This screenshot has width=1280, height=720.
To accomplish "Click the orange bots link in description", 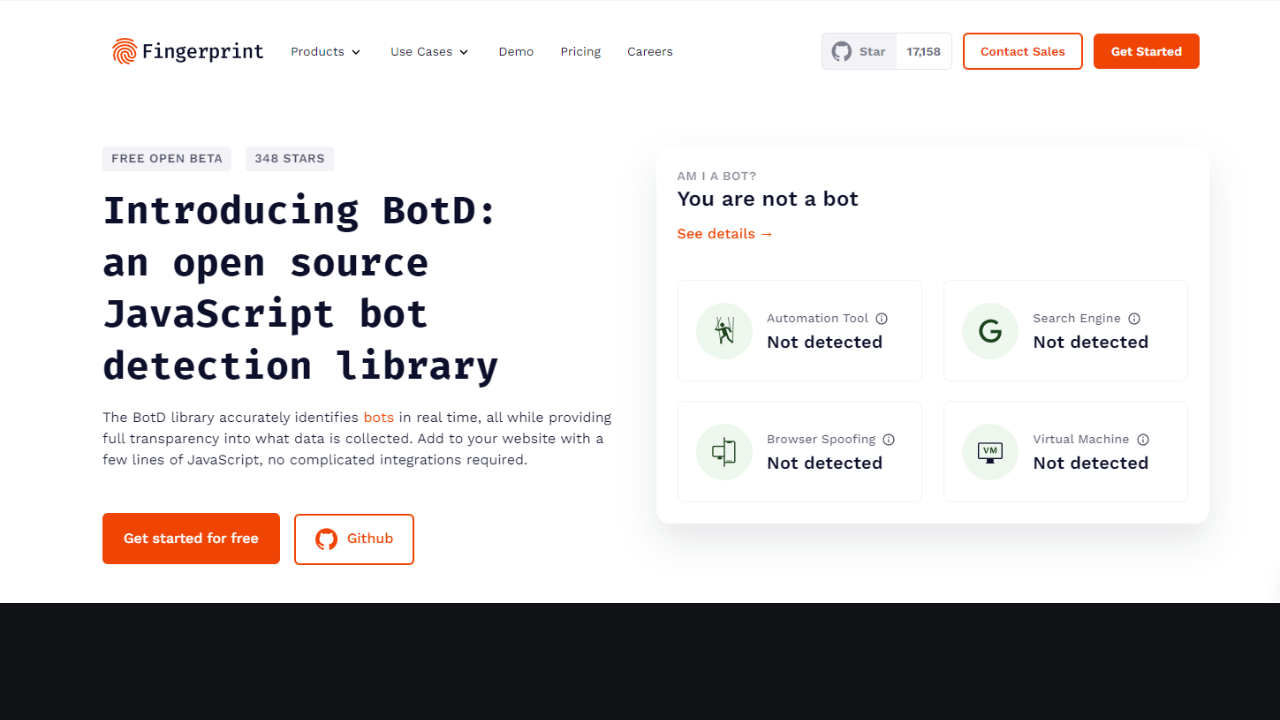I will (x=379, y=418).
